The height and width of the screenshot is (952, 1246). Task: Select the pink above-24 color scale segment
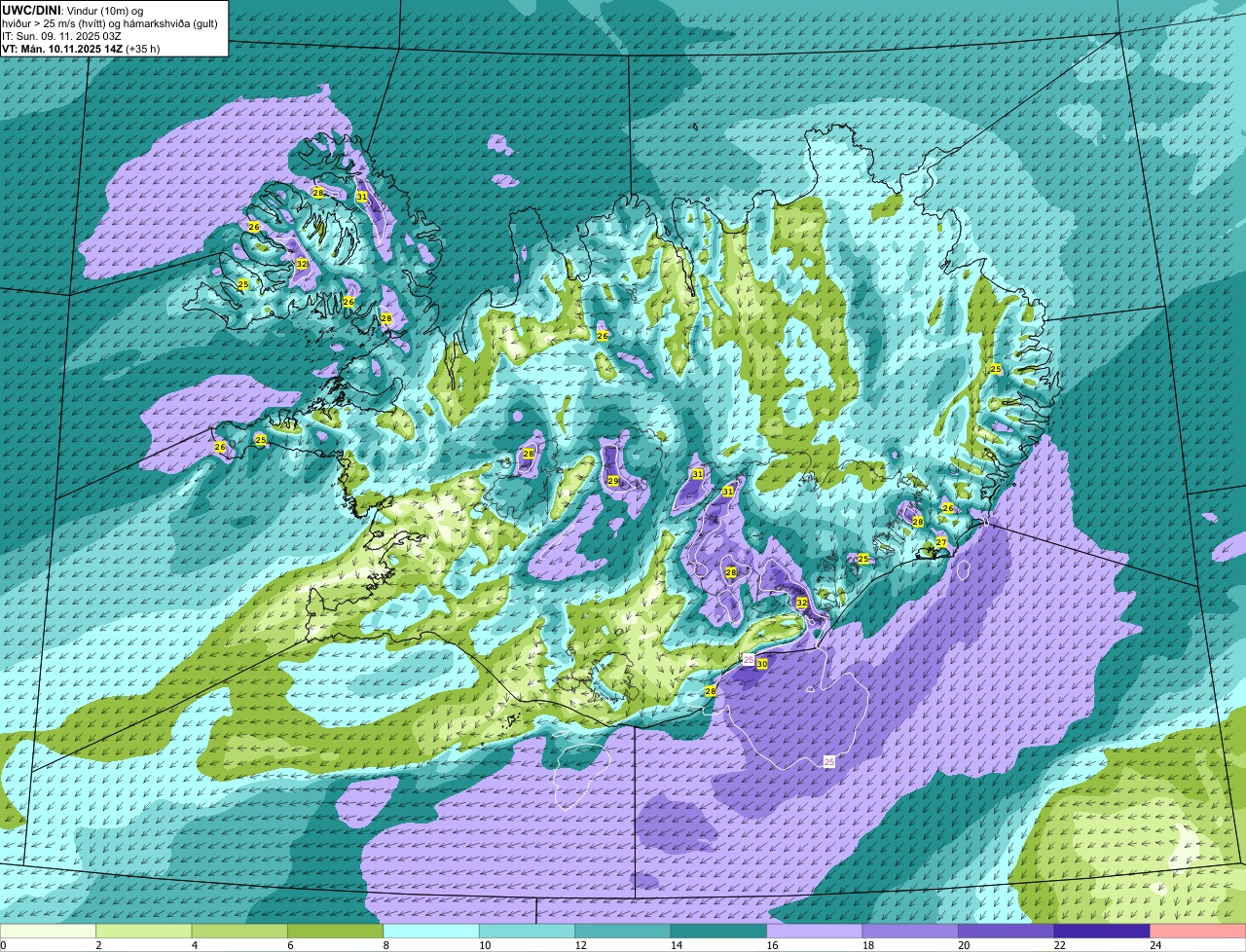[1198, 931]
